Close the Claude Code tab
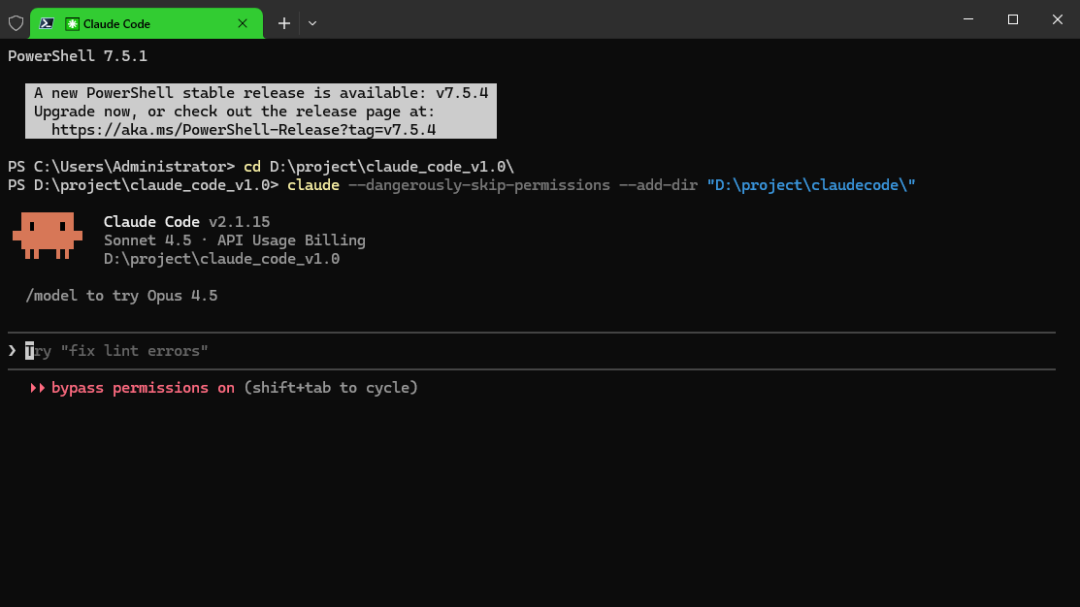Image resolution: width=1080 pixels, height=607 pixels. pyautogui.click(x=242, y=23)
